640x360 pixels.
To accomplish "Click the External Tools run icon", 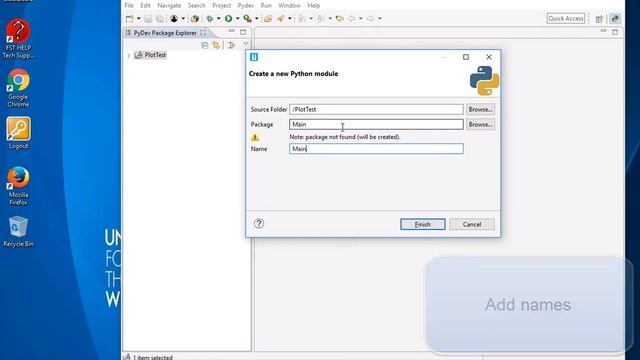I will pos(247,18).
